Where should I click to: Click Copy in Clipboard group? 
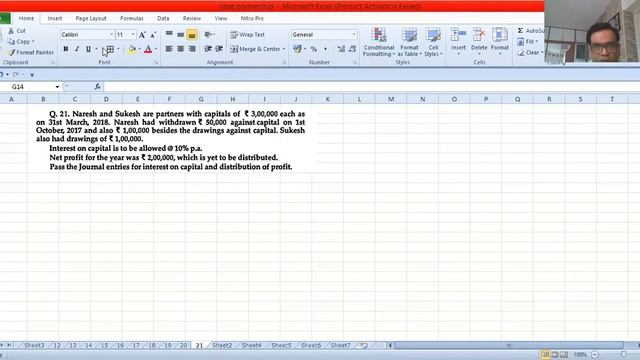coord(20,42)
